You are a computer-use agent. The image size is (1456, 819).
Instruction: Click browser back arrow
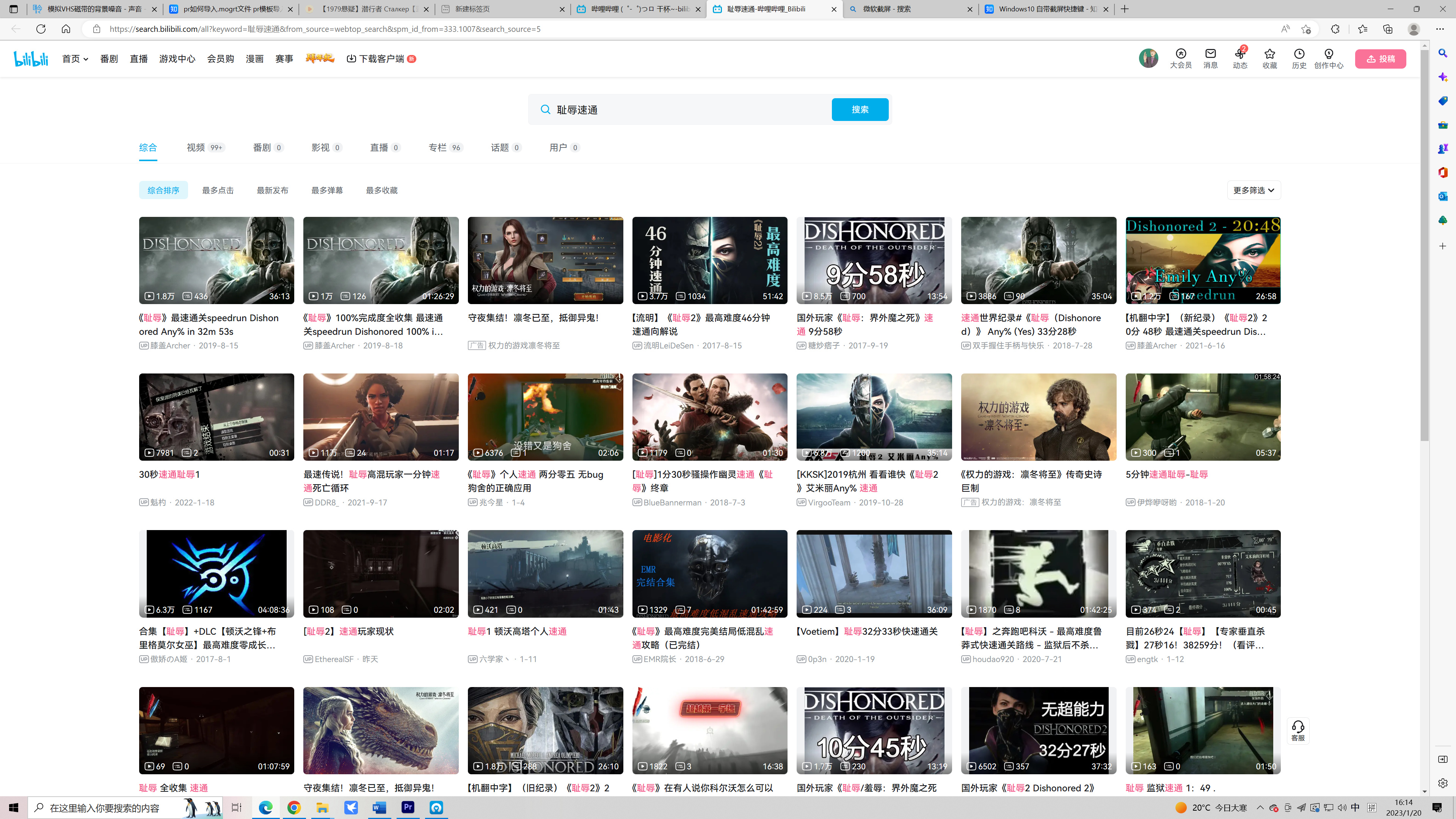click(x=16, y=29)
